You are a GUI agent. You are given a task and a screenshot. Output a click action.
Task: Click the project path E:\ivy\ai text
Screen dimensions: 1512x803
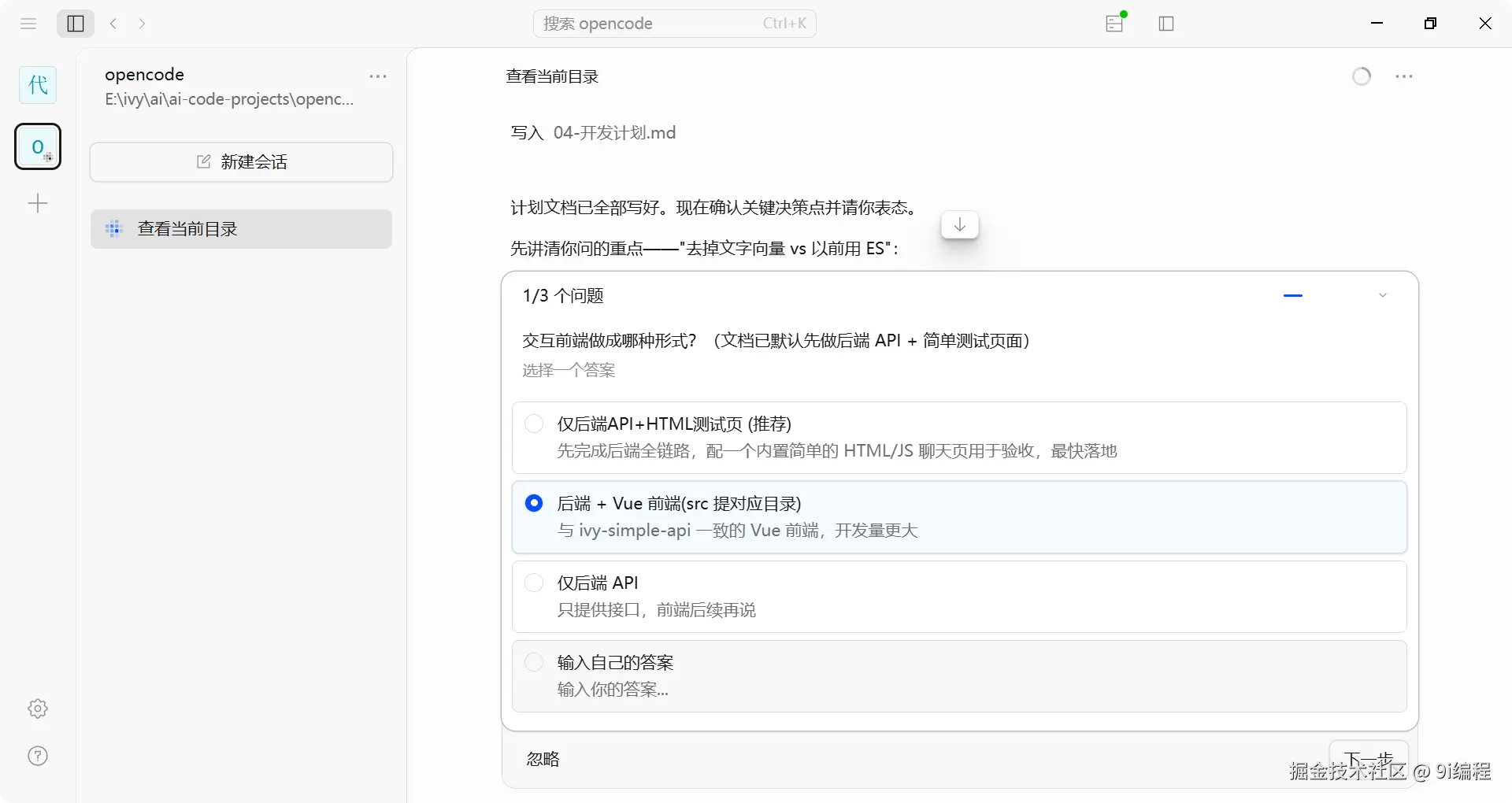coord(229,99)
